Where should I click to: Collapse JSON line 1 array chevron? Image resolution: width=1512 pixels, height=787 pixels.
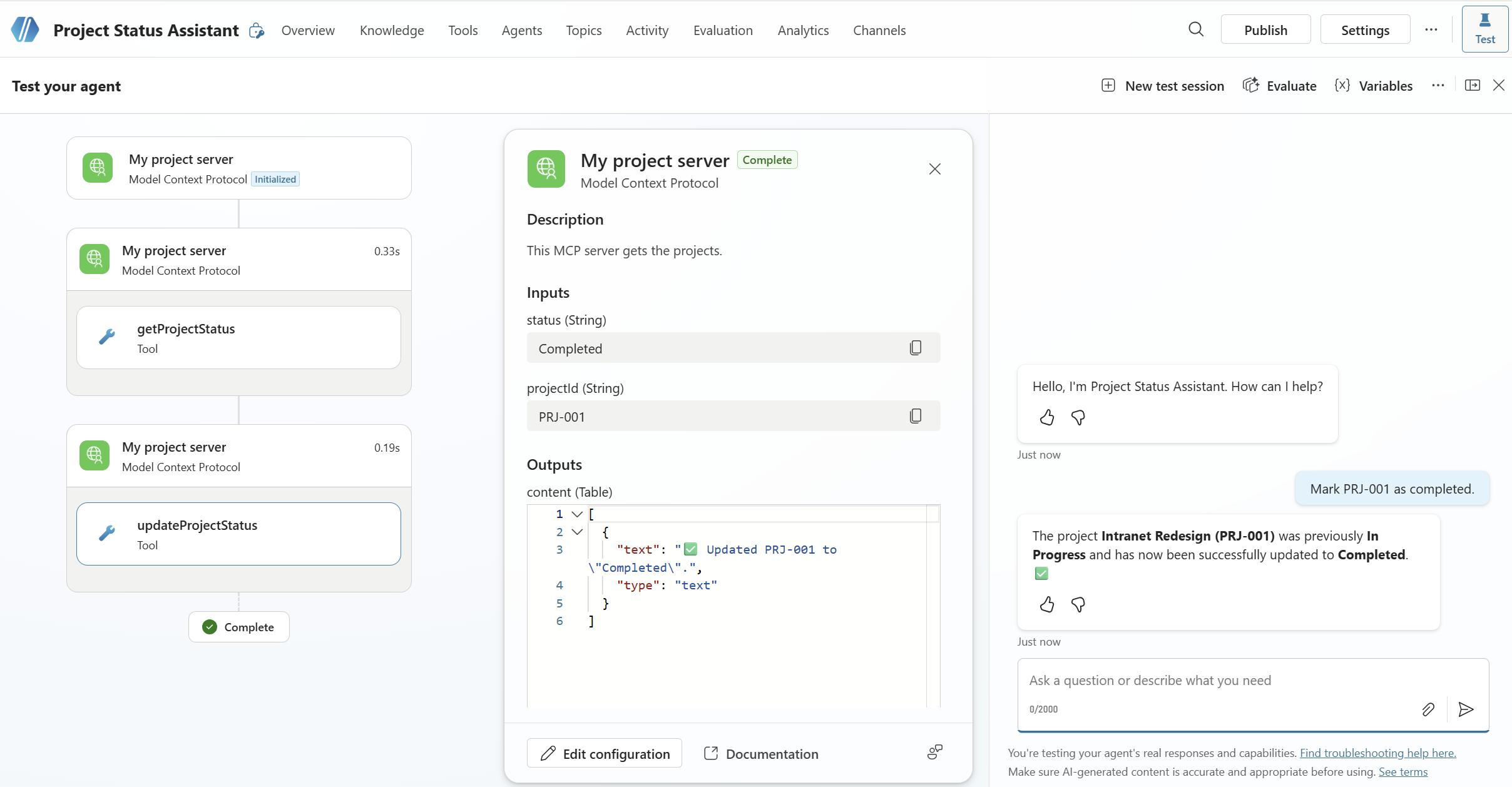click(x=577, y=514)
